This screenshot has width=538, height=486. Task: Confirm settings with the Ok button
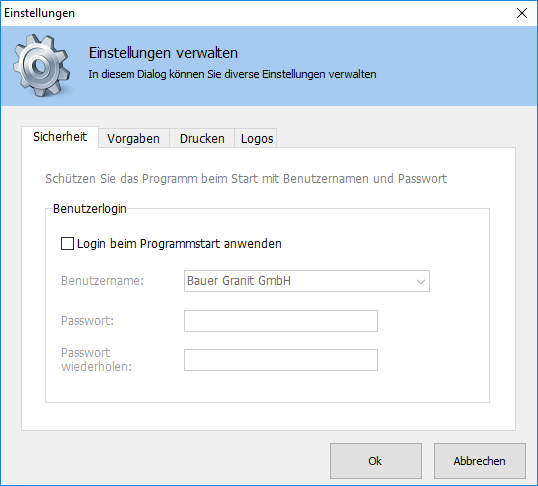point(376,461)
